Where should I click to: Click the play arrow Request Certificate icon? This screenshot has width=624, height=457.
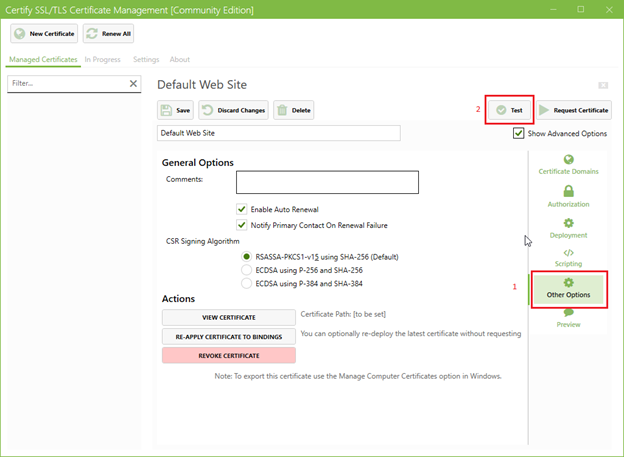(544, 110)
